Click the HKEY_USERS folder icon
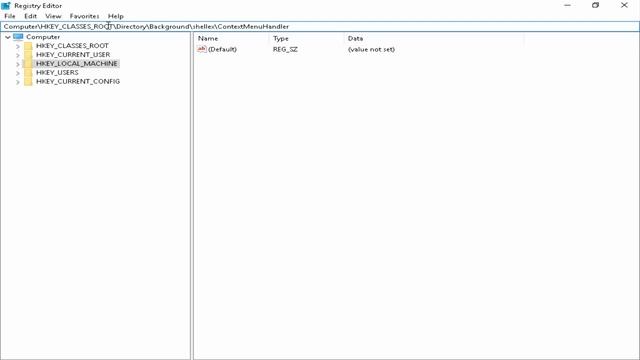This screenshot has height=360, width=640. 28,73
